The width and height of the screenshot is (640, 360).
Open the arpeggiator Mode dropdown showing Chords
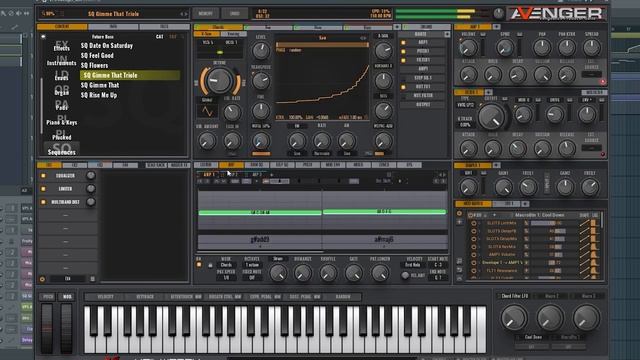[x=226, y=265]
